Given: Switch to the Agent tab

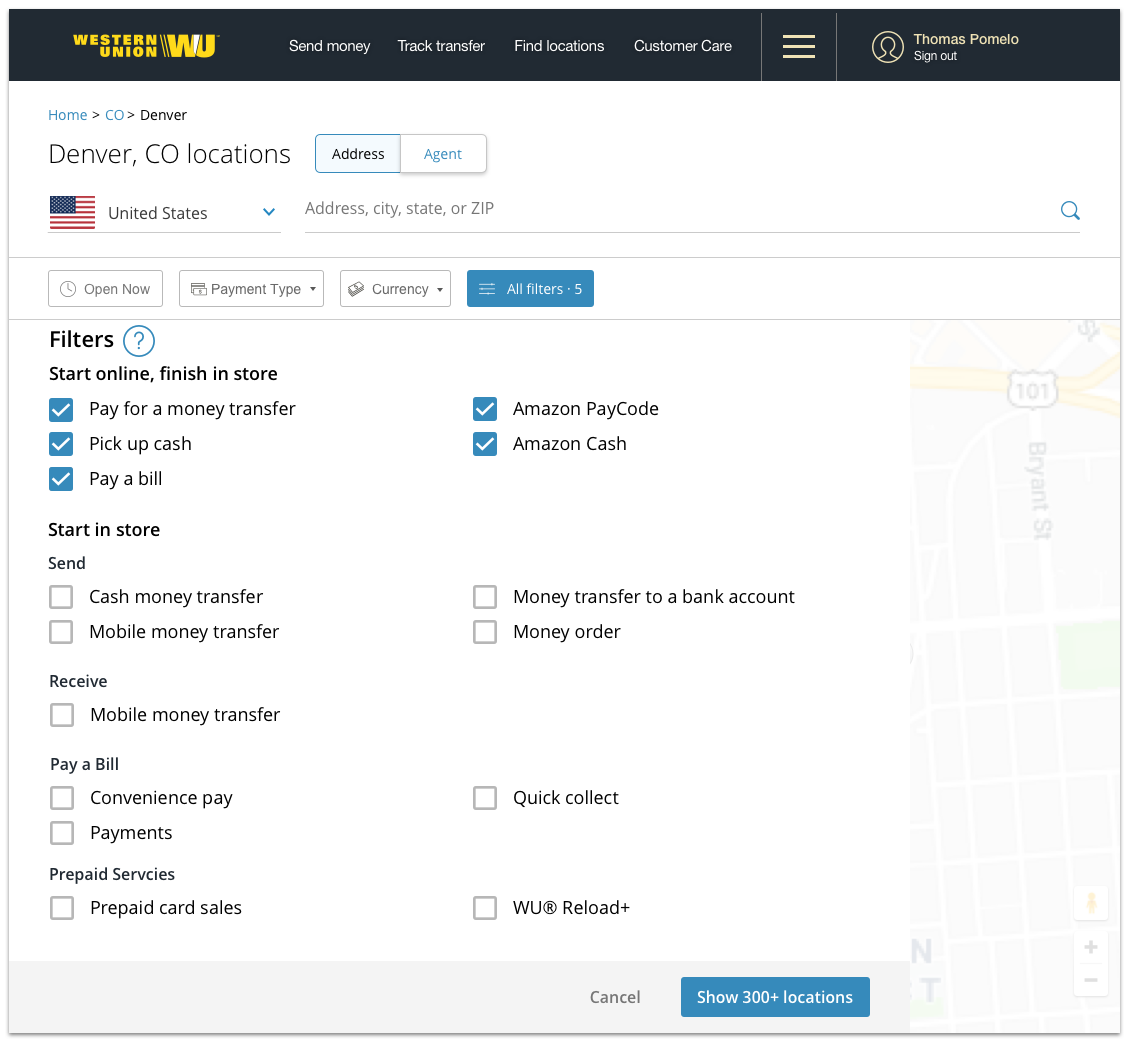Looking at the screenshot, I should [x=442, y=154].
